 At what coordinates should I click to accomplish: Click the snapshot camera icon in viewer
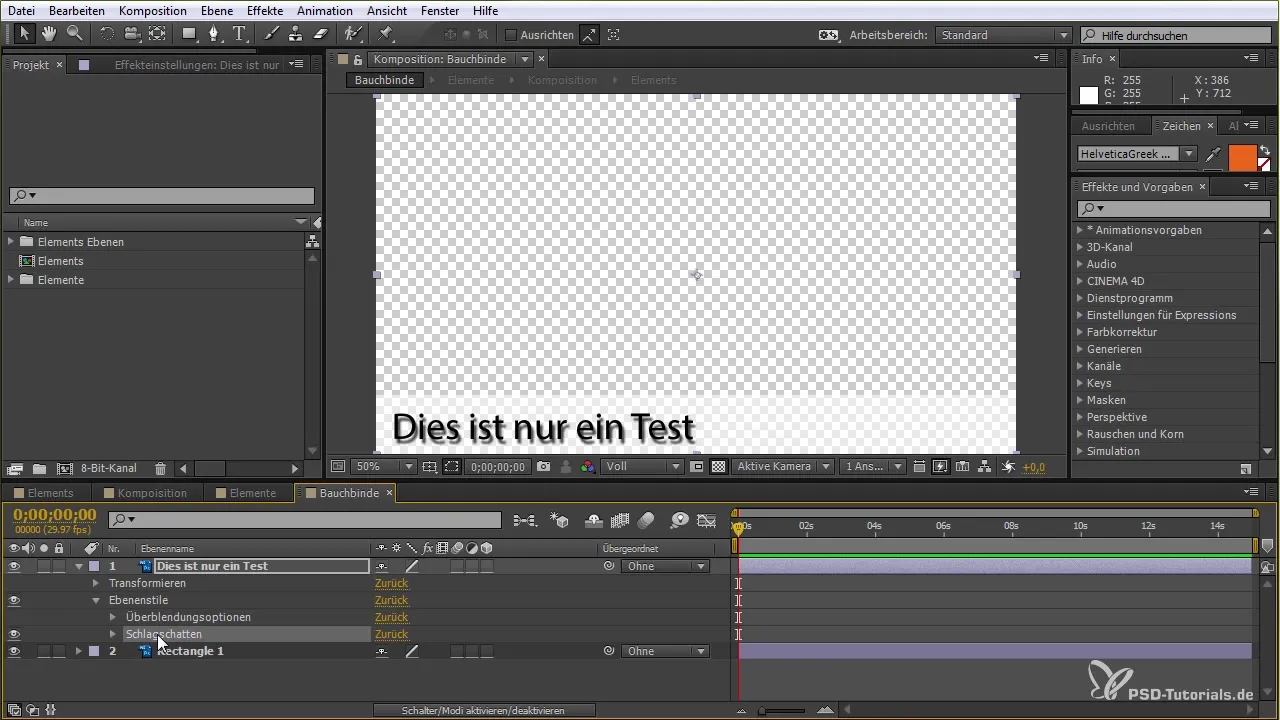click(x=544, y=467)
